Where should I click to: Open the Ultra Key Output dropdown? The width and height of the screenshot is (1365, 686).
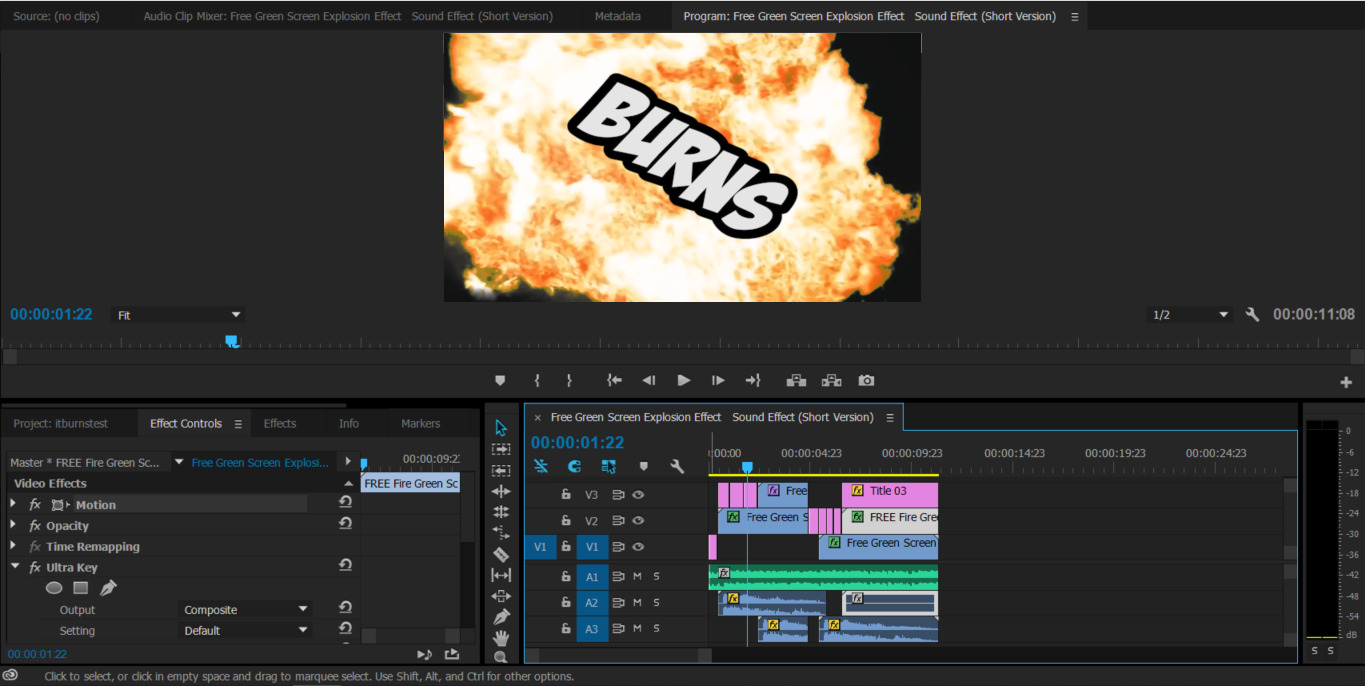coord(246,609)
